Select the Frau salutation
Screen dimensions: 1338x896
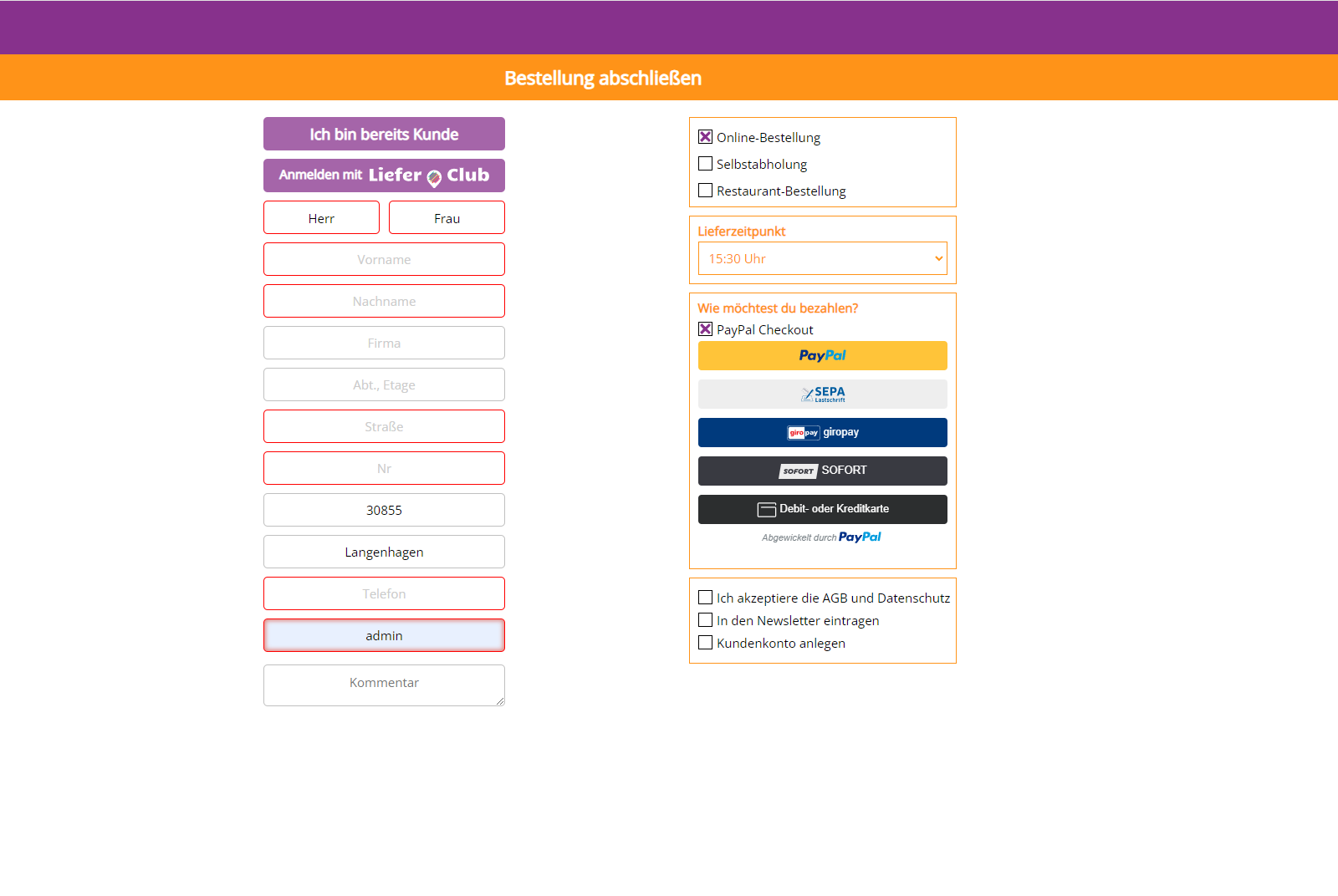[447, 217]
